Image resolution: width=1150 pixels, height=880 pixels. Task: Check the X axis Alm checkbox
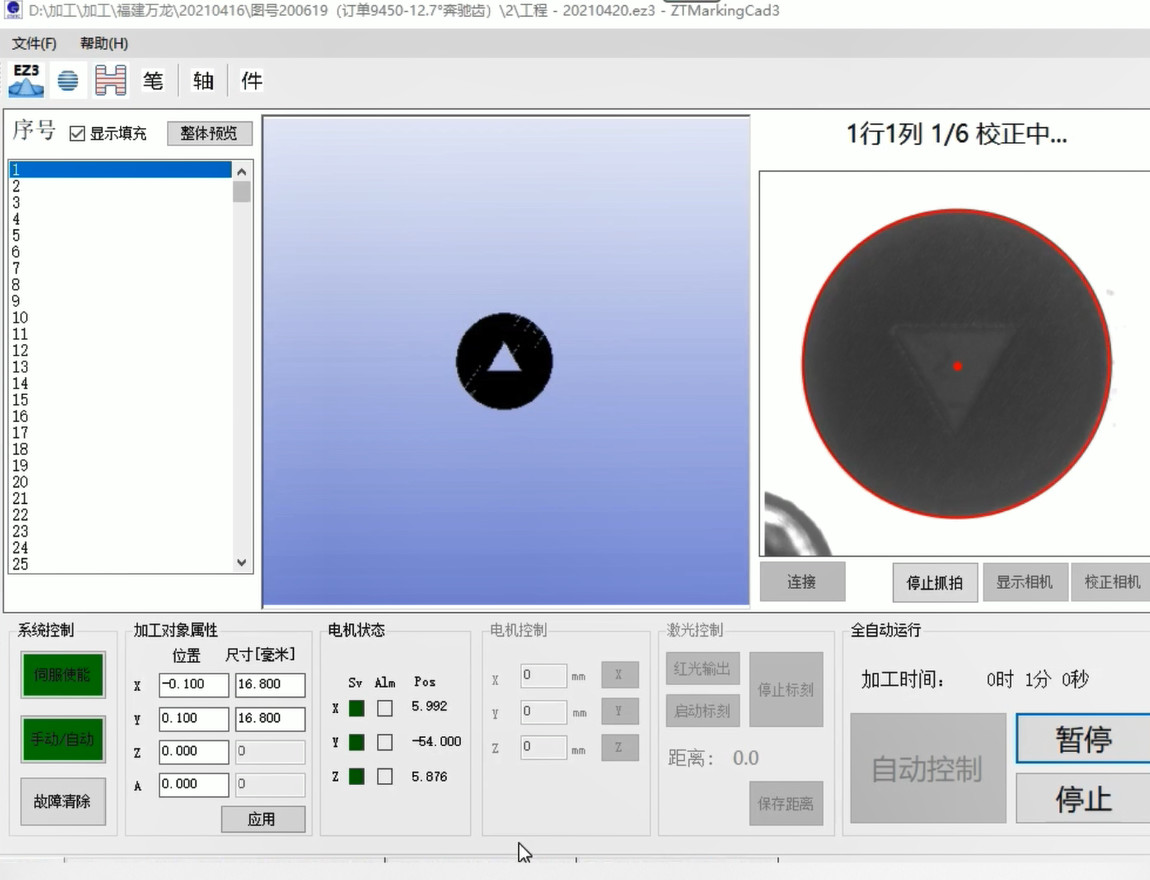[x=385, y=708]
